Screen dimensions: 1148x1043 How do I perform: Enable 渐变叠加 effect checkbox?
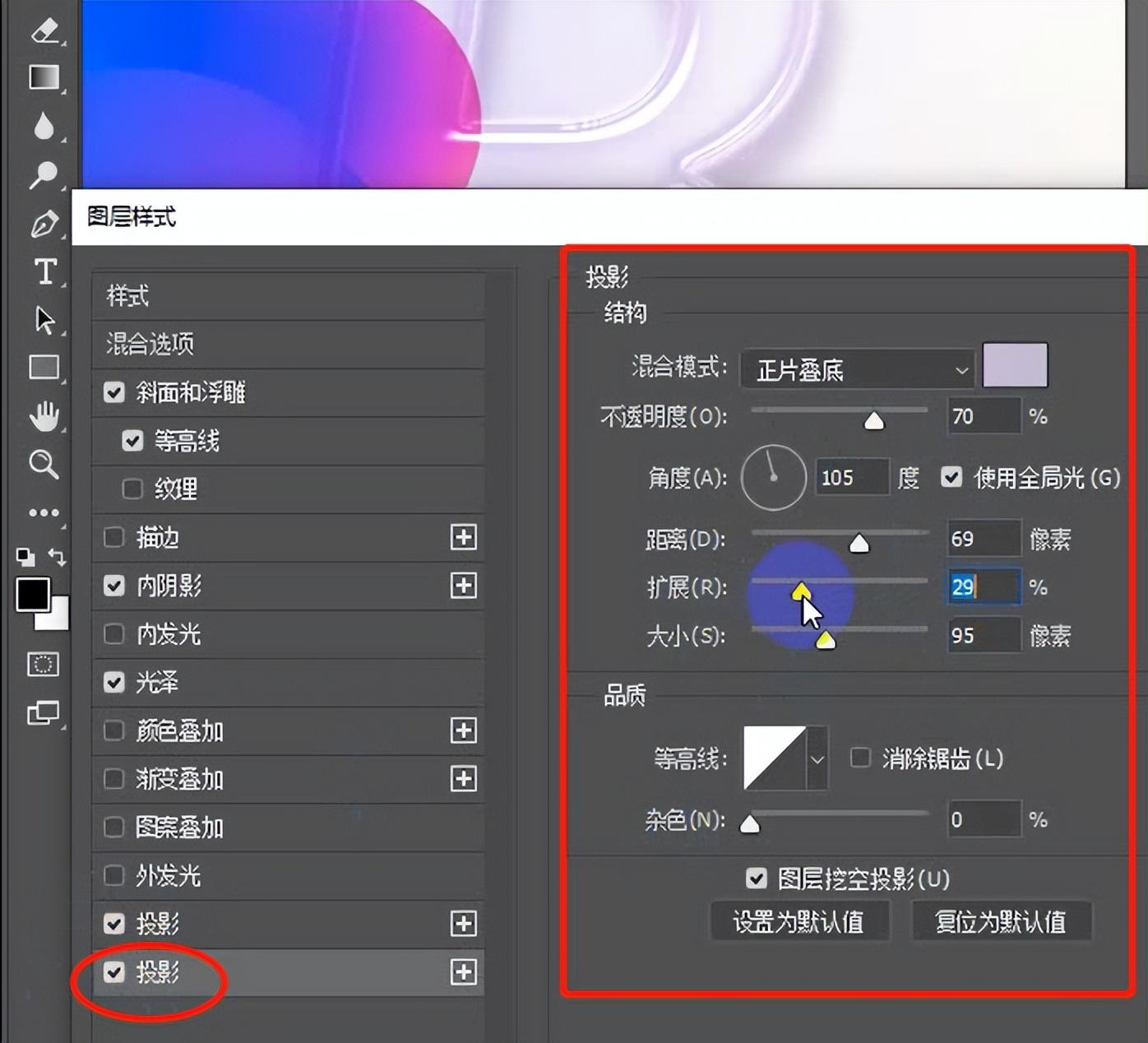click(x=114, y=779)
